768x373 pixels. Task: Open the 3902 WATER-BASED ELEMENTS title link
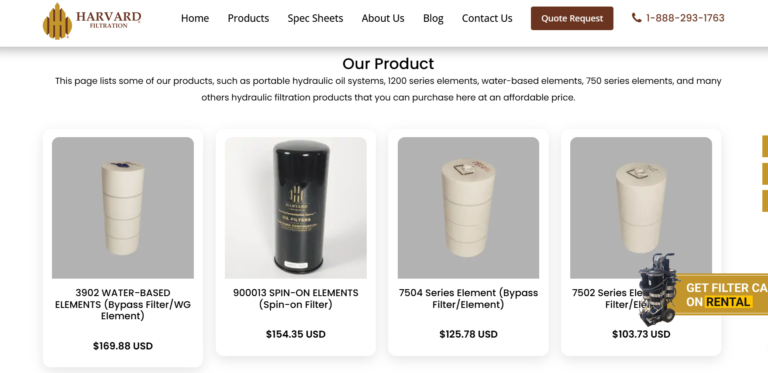pyautogui.click(x=123, y=304)
